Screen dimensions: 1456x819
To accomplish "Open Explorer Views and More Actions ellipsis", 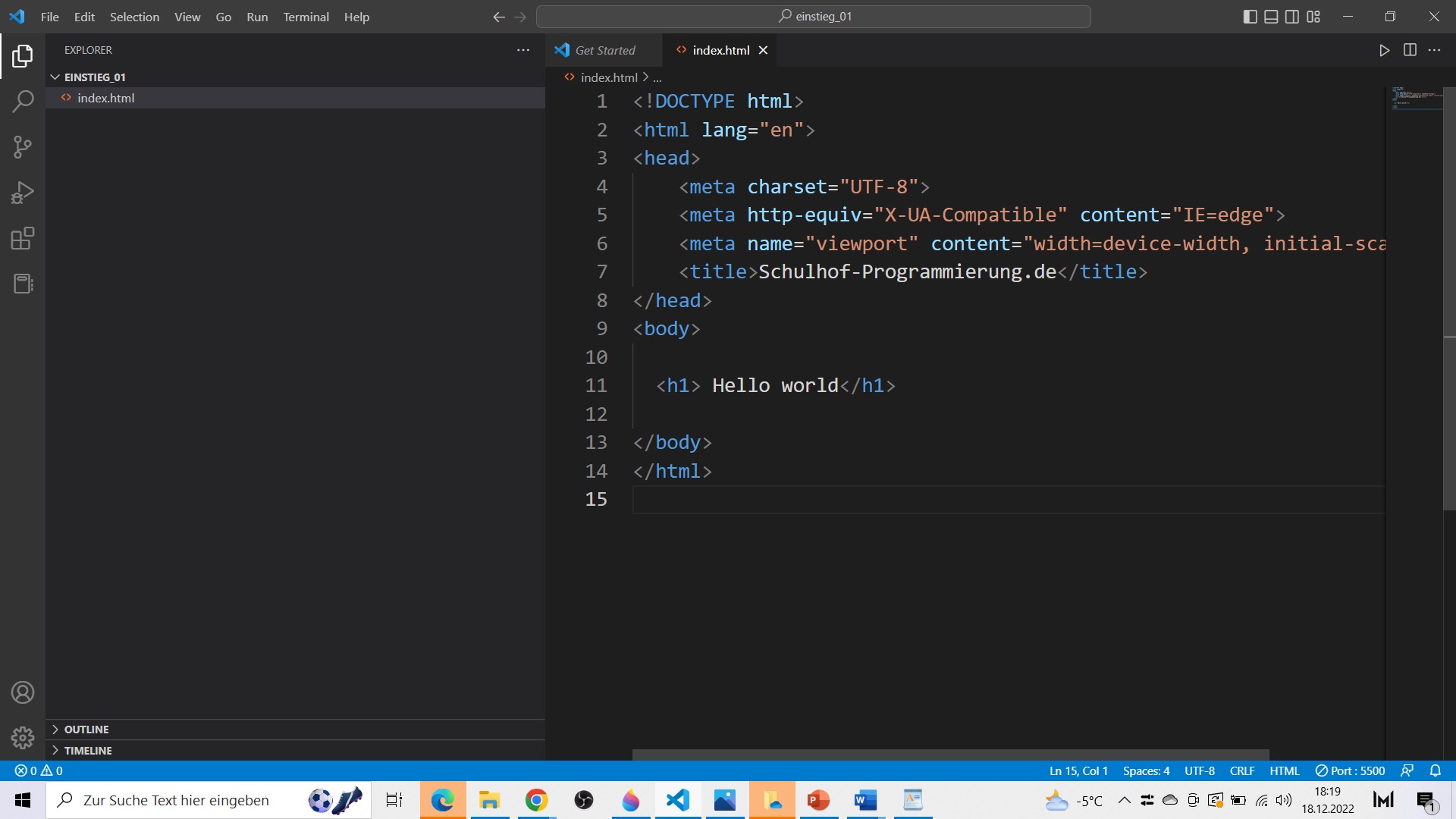I will tap(523, 50).
